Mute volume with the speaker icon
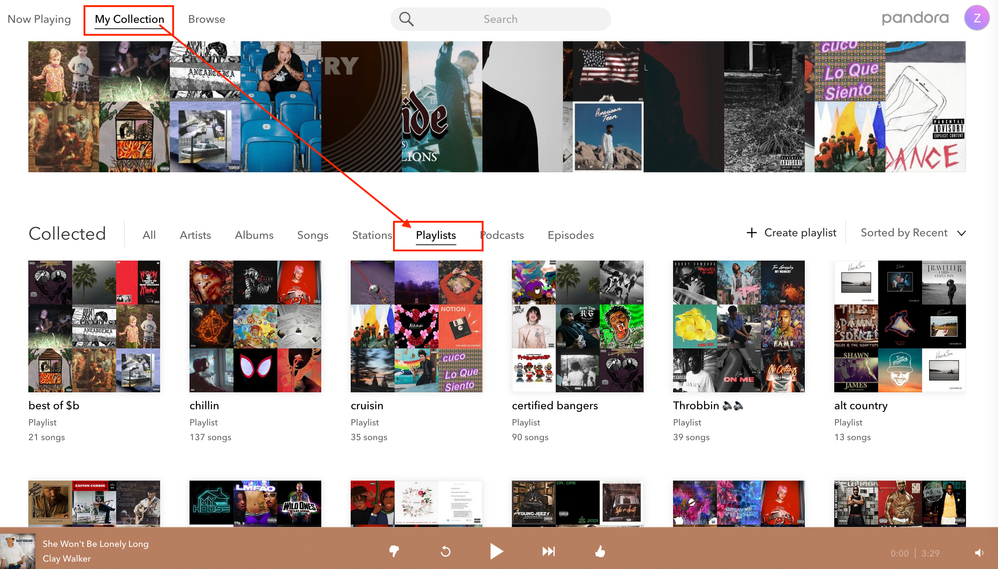 [979, 553]
